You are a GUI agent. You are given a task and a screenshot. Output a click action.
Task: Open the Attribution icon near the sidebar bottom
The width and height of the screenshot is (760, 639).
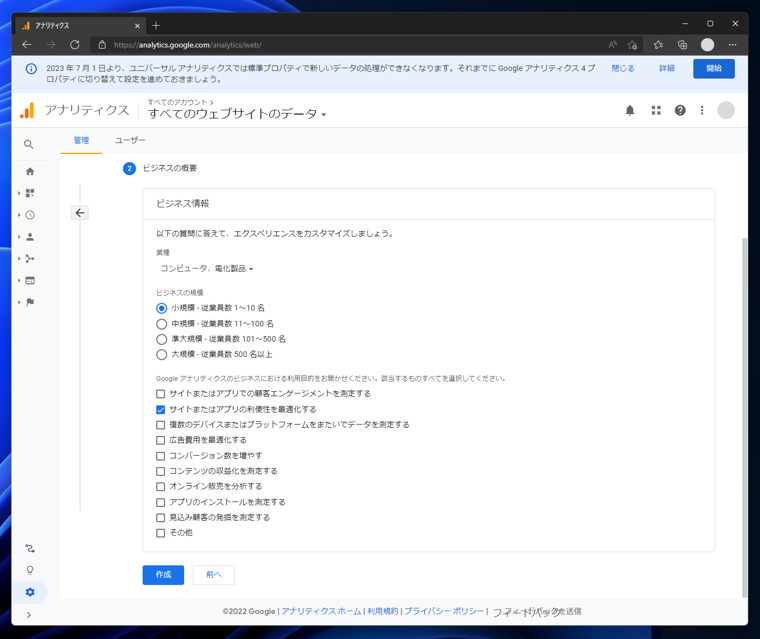coord(30,548)
